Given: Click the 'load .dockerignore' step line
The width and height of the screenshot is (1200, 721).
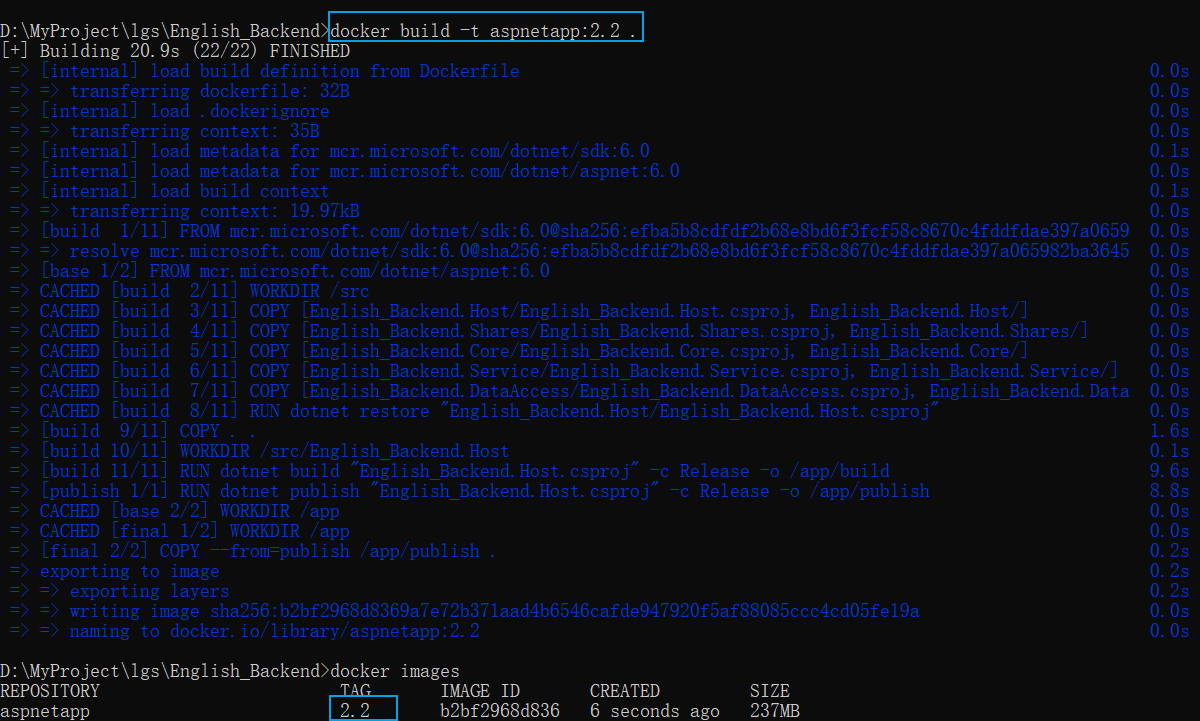Looking at the screenshot, I should [x=184, y=111].
